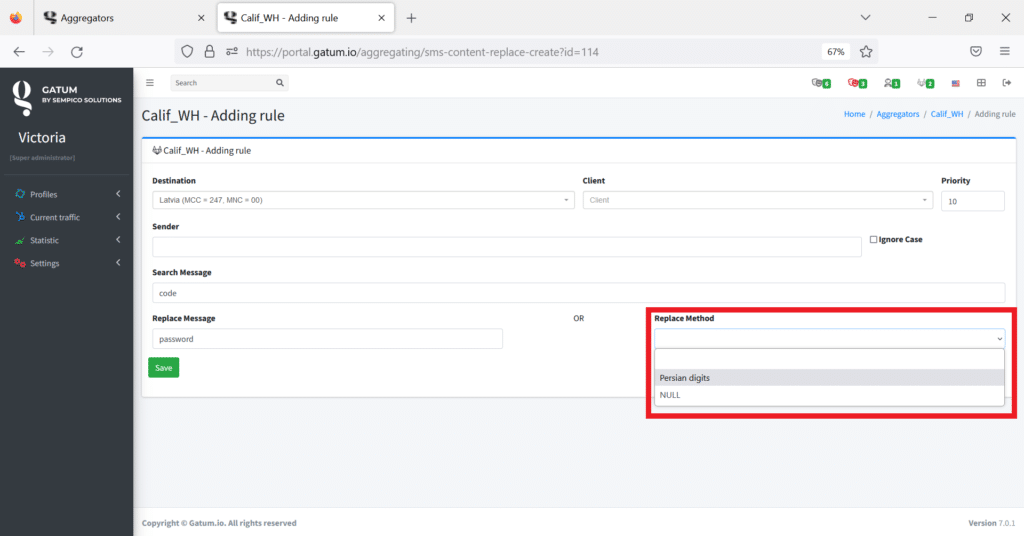Click the Save button
1024x536 pixels.
coord(163,368)
